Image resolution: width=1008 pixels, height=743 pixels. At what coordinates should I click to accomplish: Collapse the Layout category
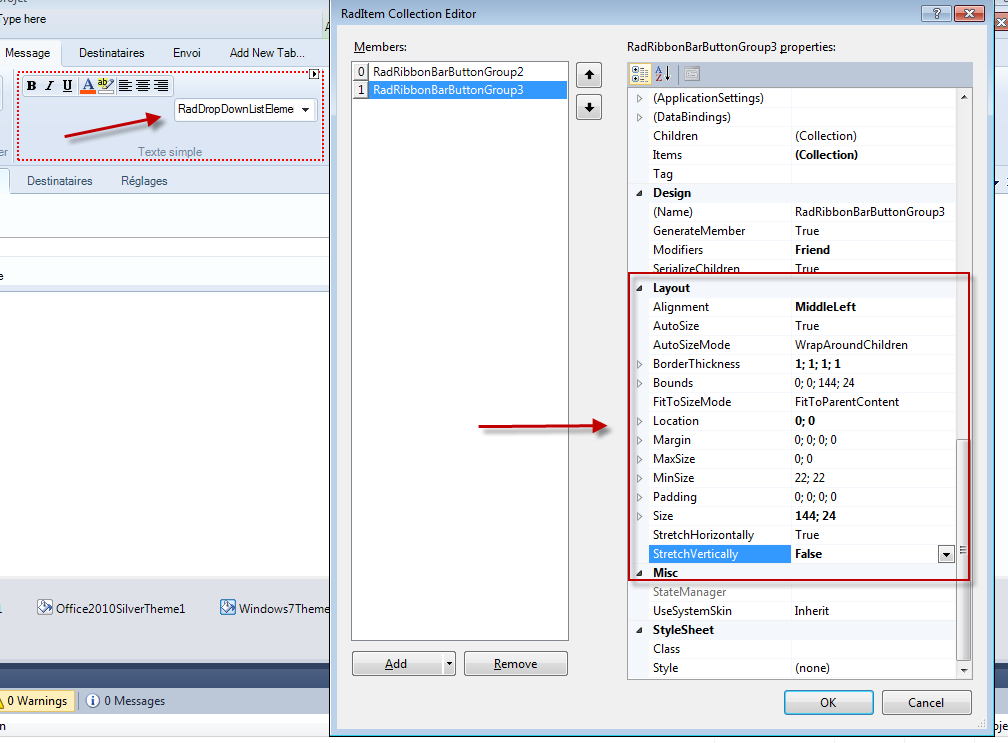tap(639, 288)
